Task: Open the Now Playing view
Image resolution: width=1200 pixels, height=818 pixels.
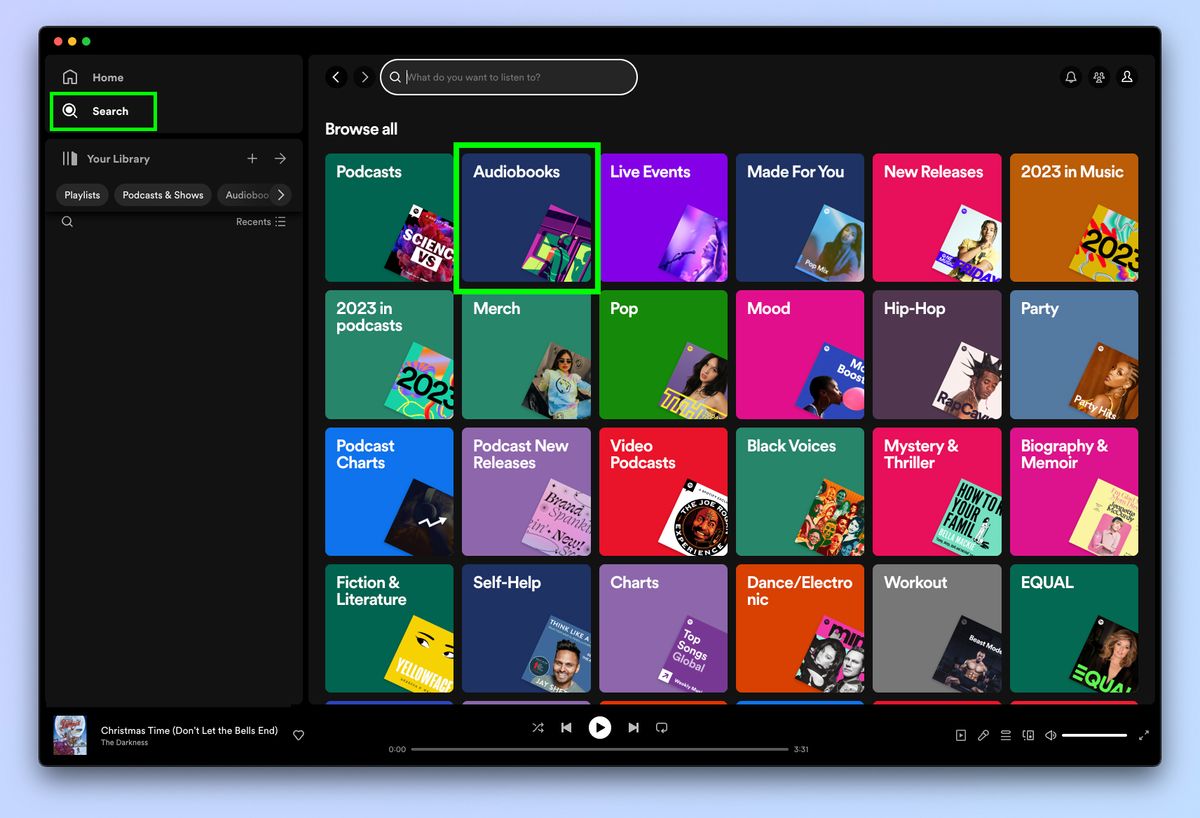Action: click(x=961, y=735)
